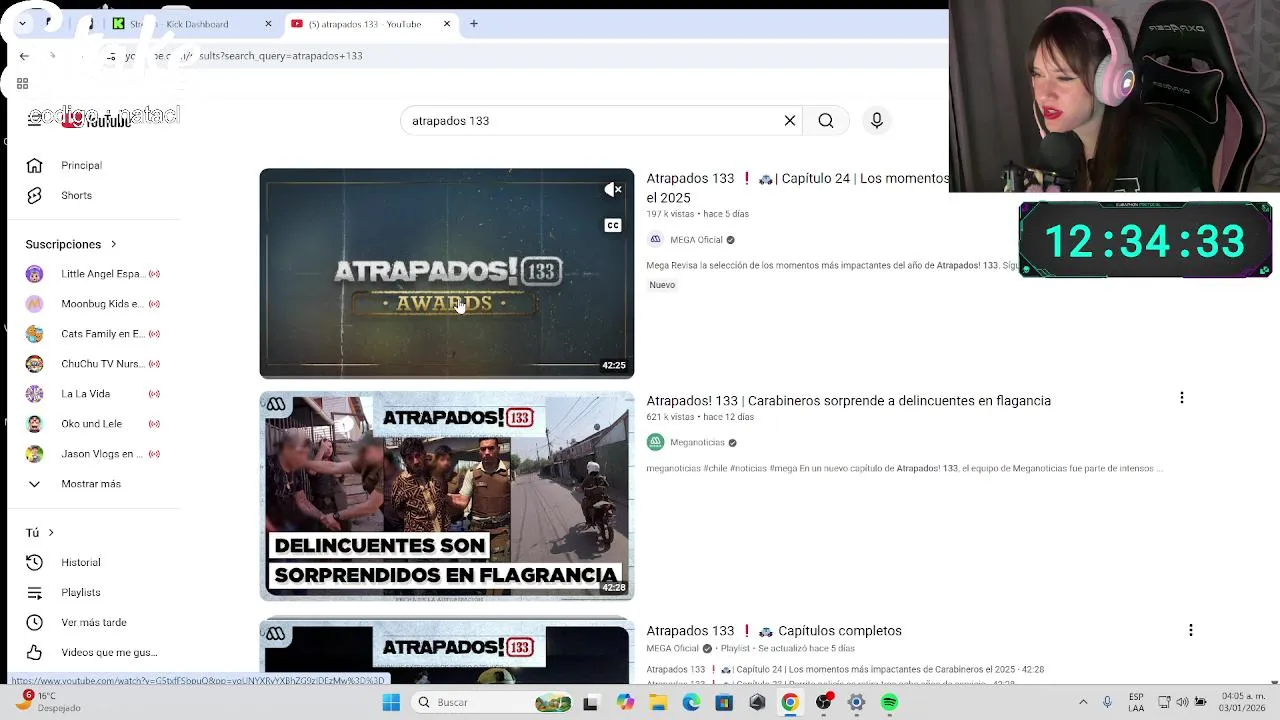Show hidden tray icons chevron
Viewport: 1280px width, 720px height.
(1083, 702)
